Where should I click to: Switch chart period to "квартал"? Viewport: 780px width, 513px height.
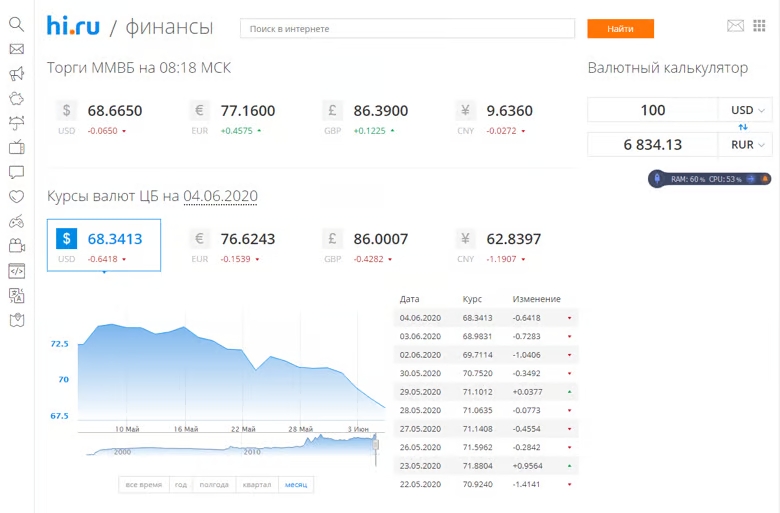click(256, 485)
